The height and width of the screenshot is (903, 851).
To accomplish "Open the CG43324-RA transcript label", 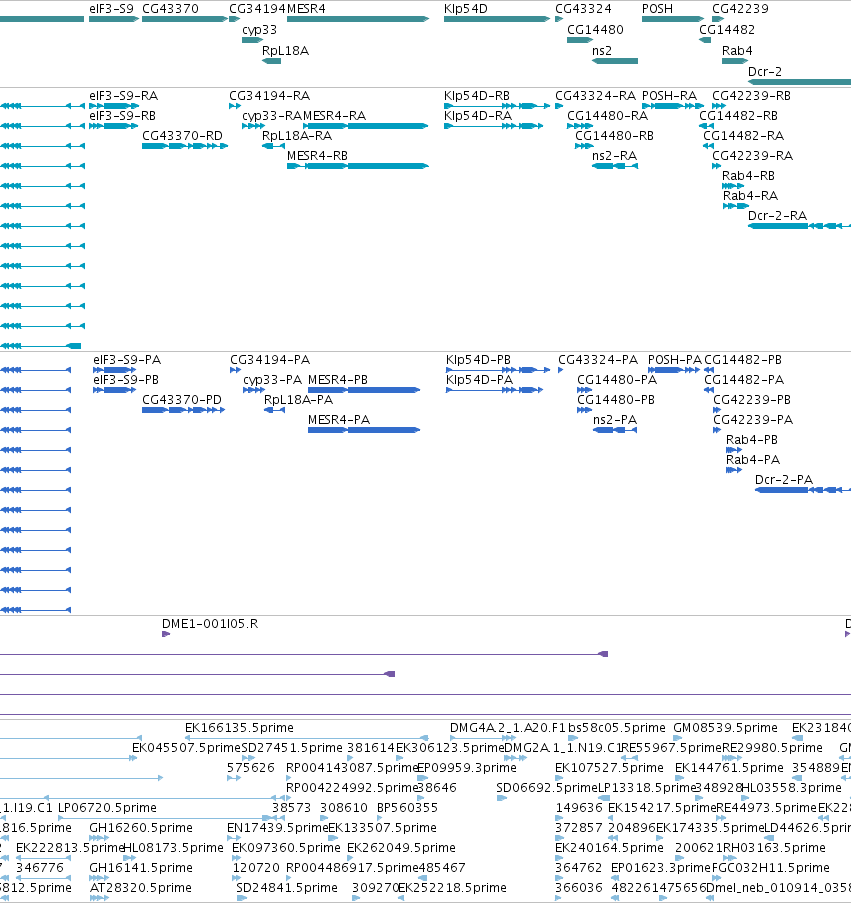I will coord(595,96).
